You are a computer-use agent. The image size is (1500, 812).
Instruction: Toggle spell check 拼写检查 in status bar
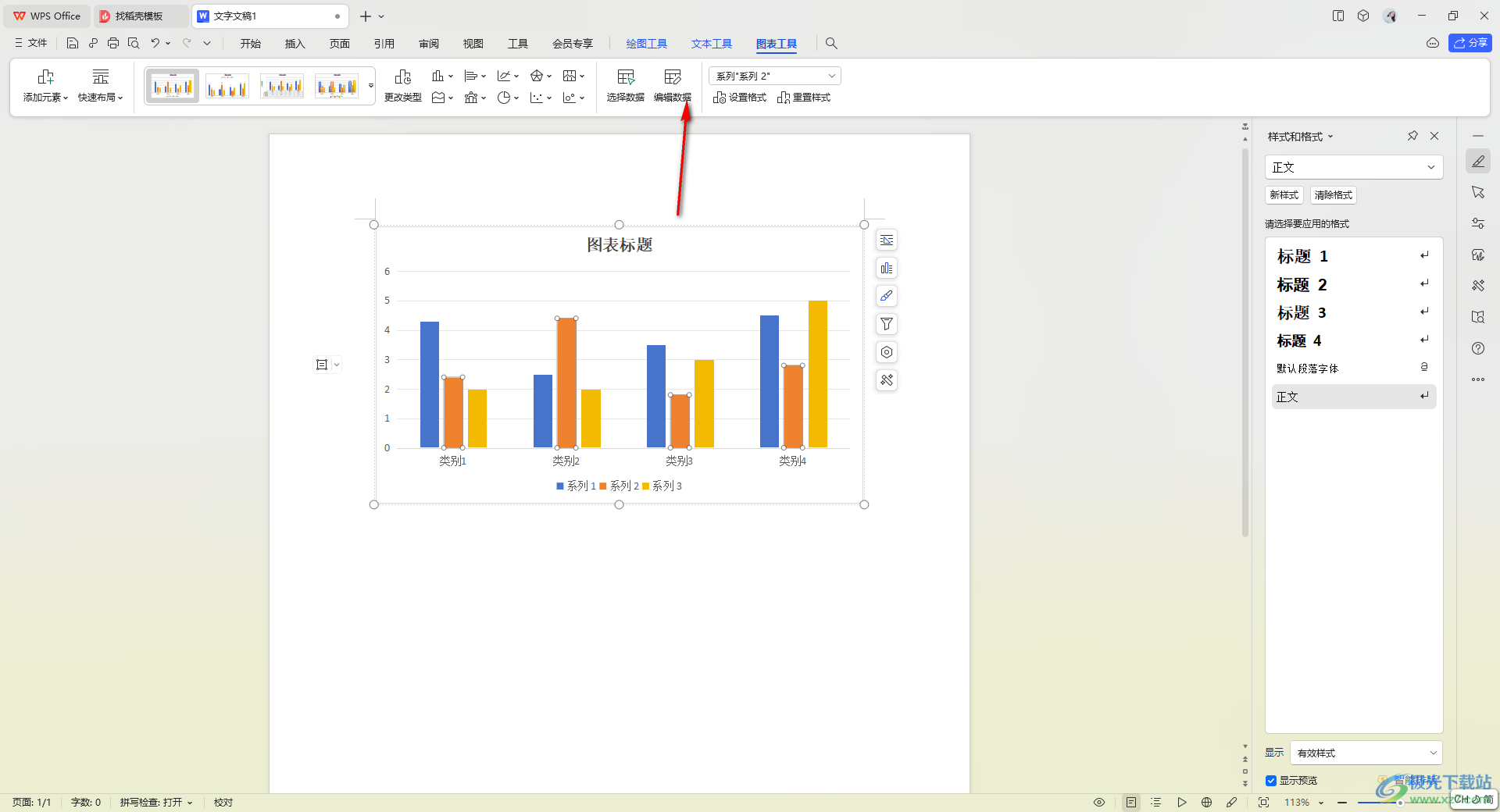click(x=156, y=803)
